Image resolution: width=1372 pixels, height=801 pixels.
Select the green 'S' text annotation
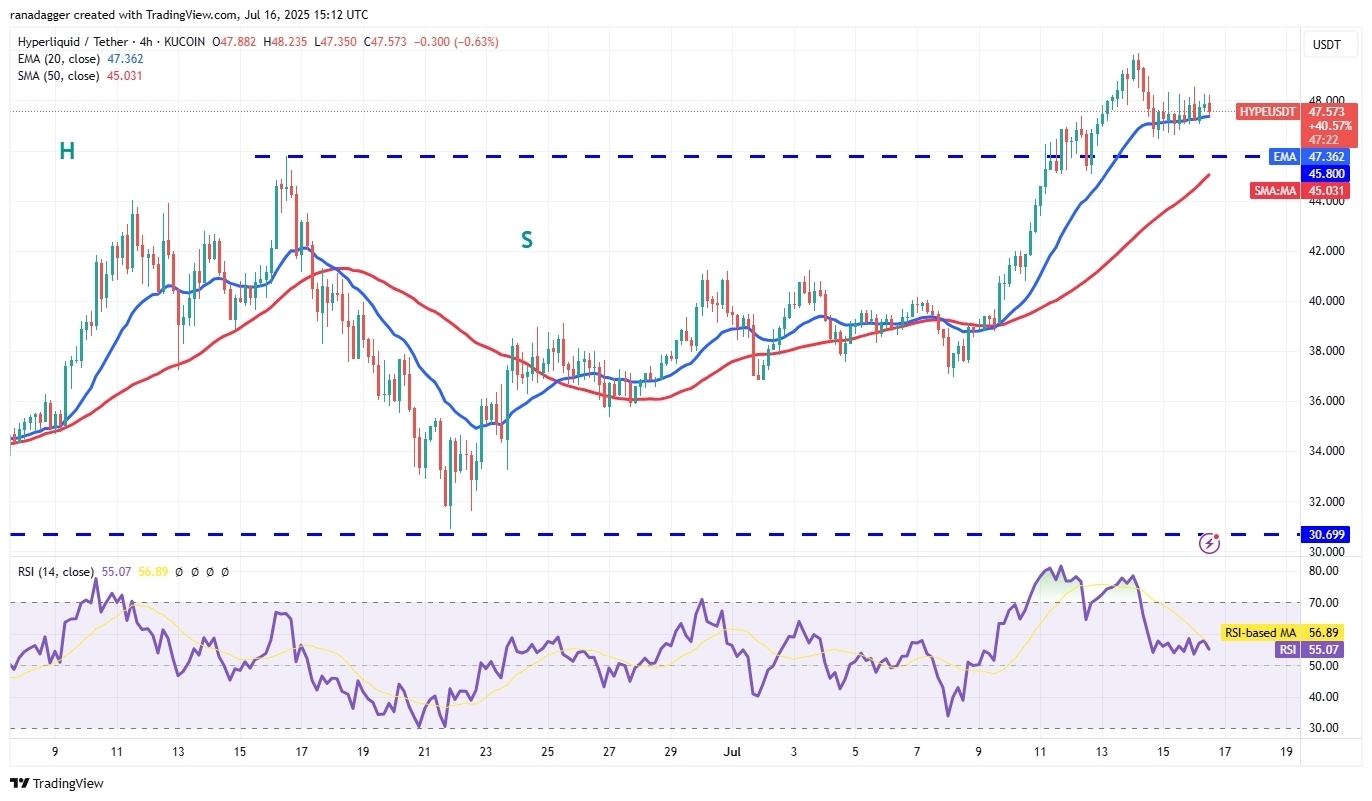pyautogui.click(x=526, y=240)
